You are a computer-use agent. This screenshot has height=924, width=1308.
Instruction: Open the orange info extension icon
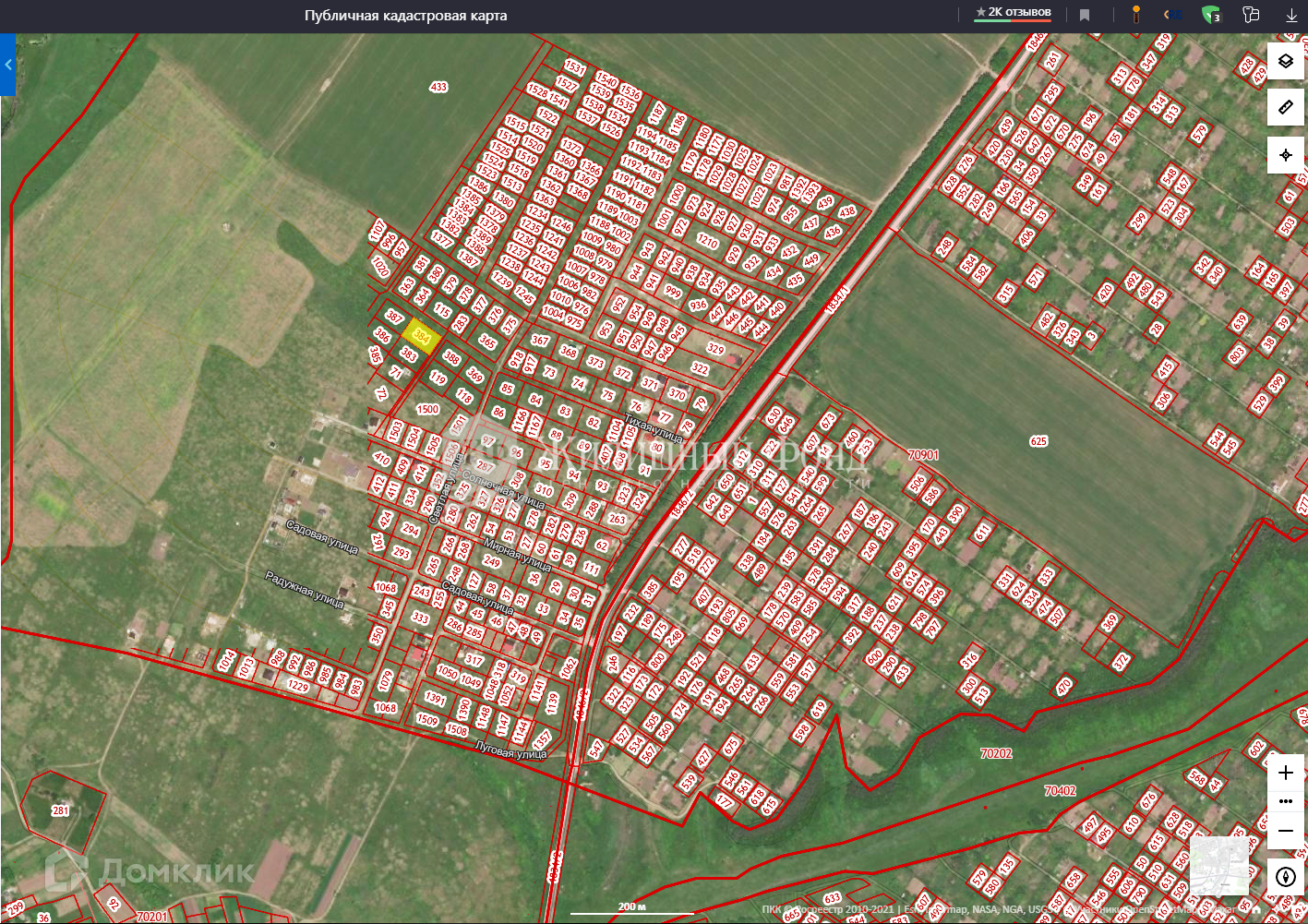click(1136, 15)
